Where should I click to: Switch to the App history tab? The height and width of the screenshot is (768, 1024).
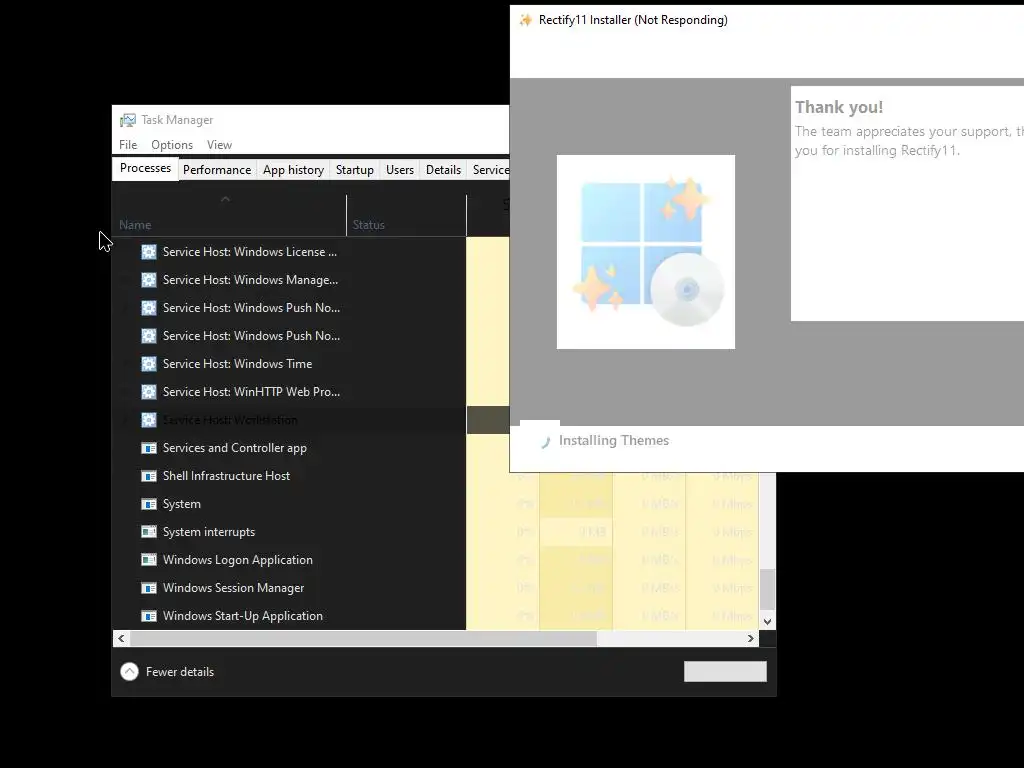click(293, 170)
